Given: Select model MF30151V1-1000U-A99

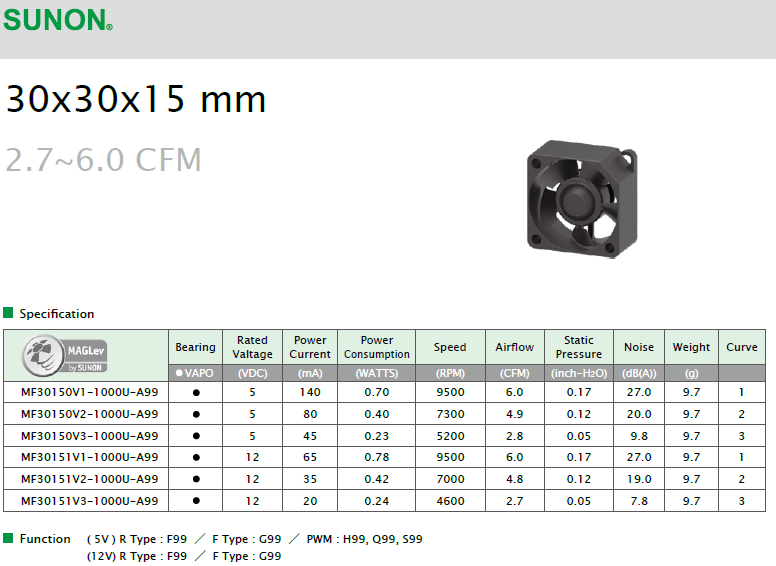Looking at the screenshot, I should pos(90,457).
